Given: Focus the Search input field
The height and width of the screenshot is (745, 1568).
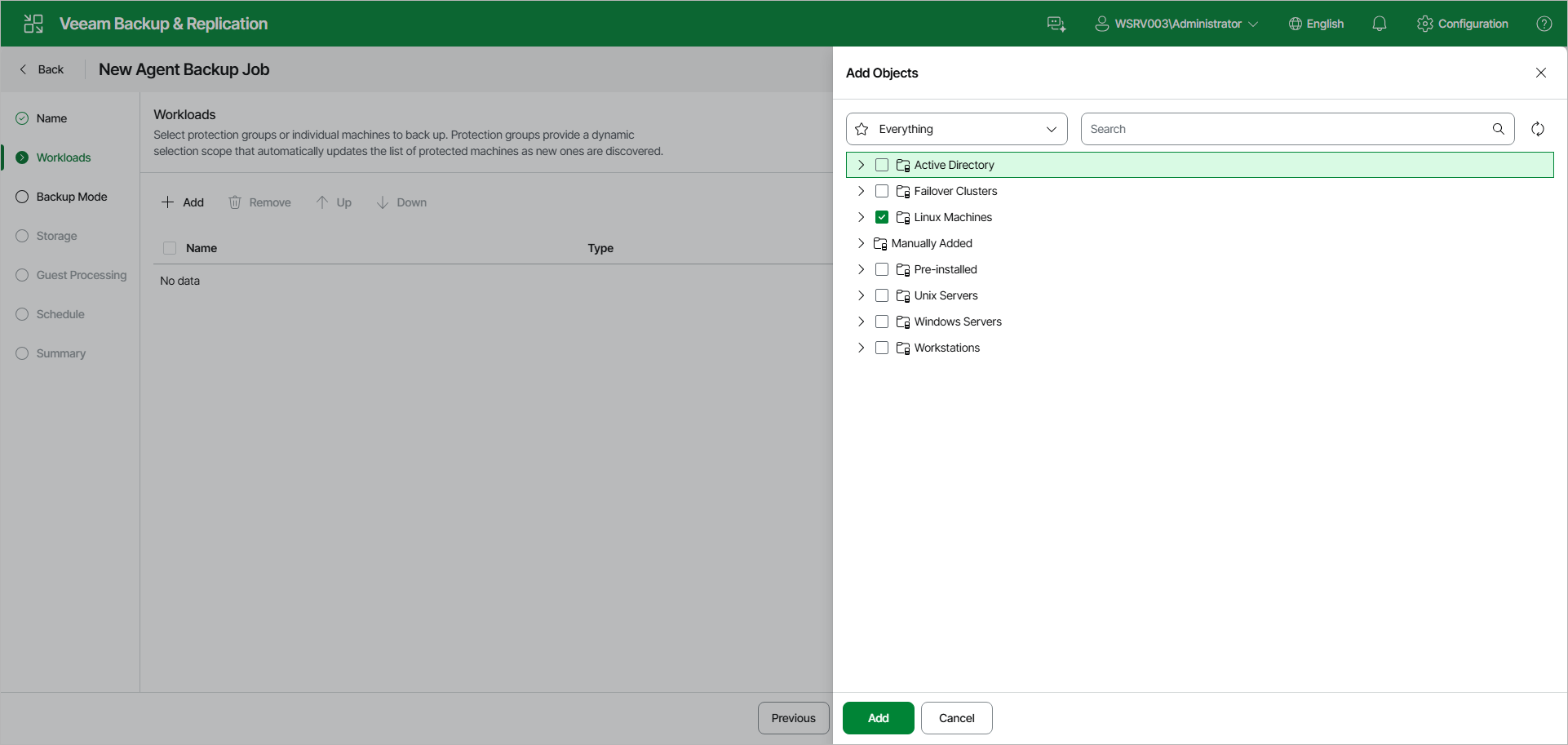Looking at the screenshot, I should (x=1287, y=129).
